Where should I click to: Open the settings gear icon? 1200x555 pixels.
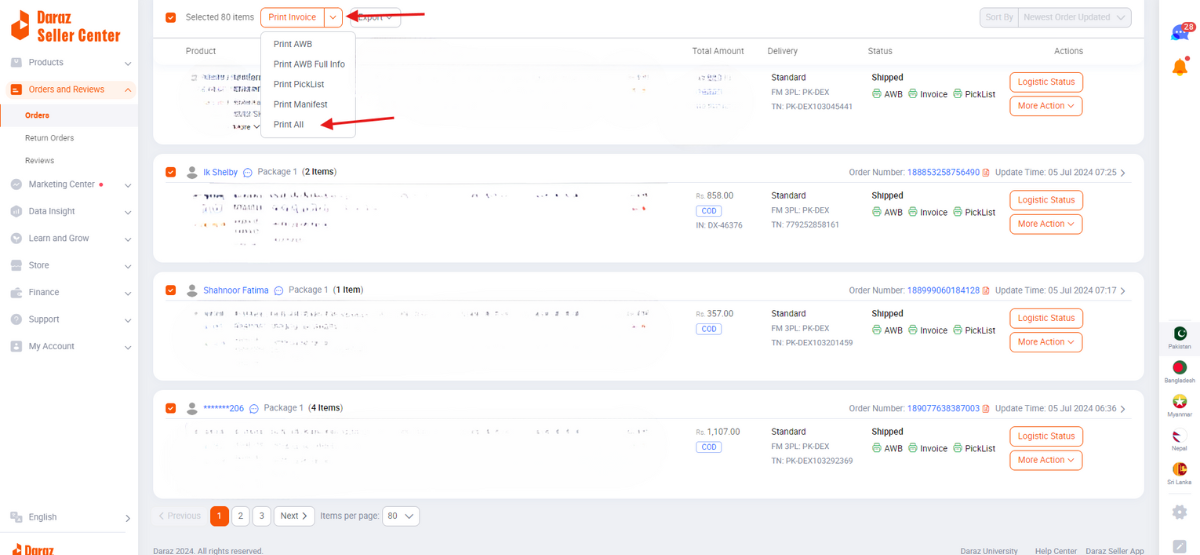click(1179, 512)
